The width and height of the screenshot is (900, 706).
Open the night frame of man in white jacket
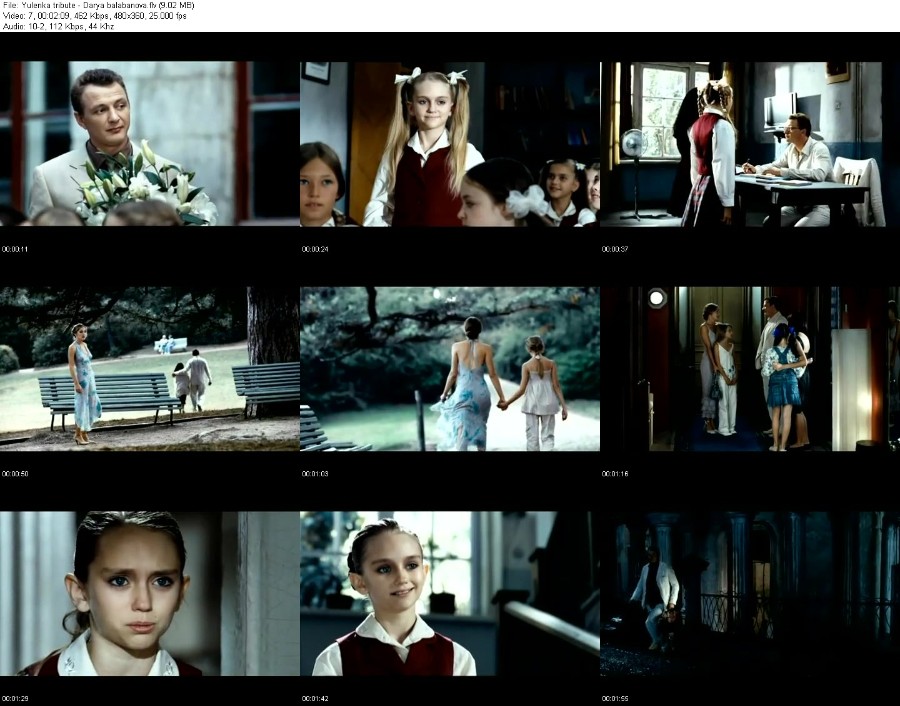tap(750, 593)
